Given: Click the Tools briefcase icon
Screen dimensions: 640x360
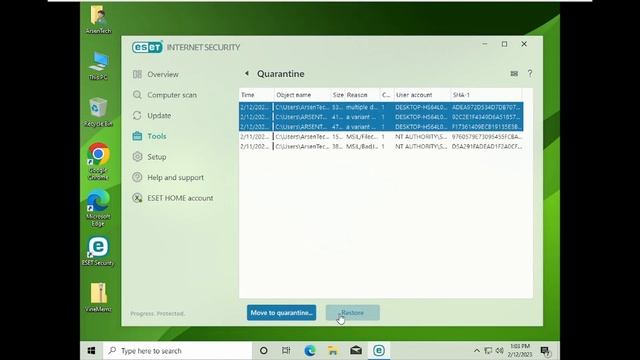Looking at the screenshot, I should pos(137,136).
